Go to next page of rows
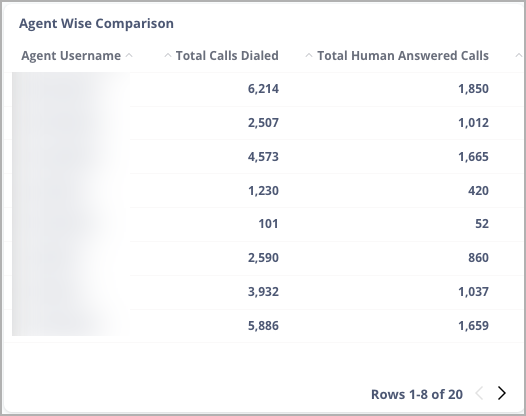The width and height of the screenshot is (526, 416). [x=502, y=393]
